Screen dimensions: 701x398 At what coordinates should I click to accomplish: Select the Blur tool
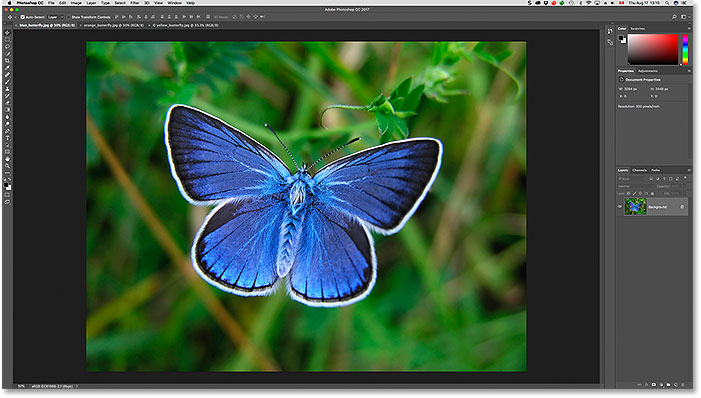pyautogui.click(x=7, y=117)
